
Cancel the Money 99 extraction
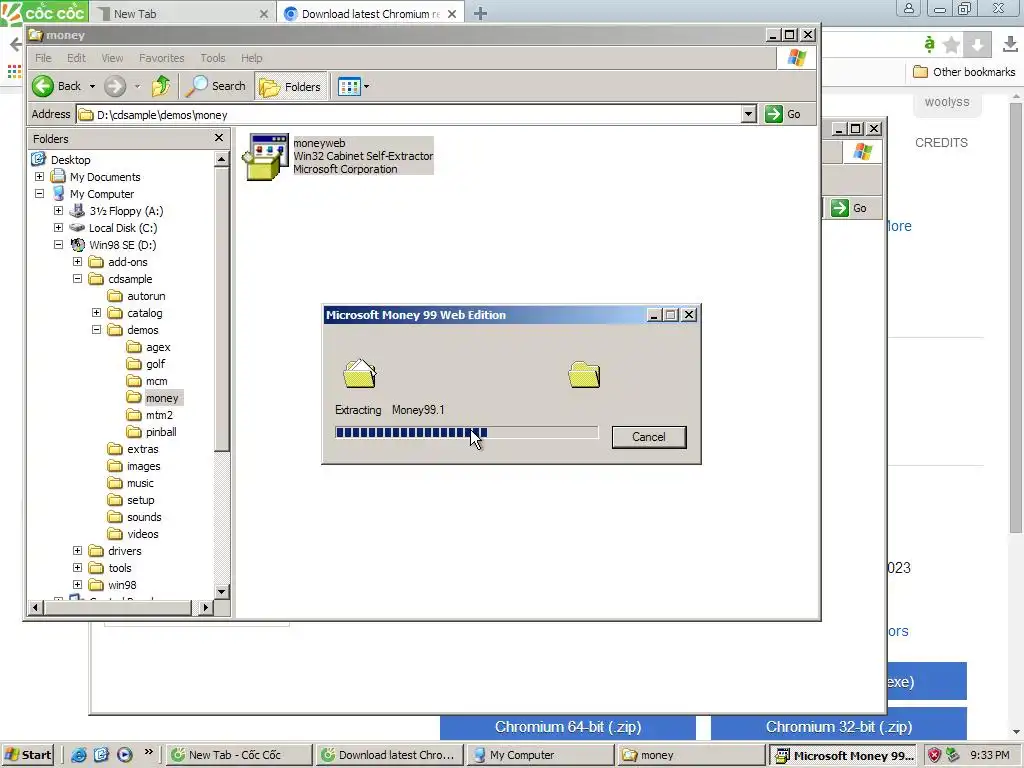click(648, 437)
